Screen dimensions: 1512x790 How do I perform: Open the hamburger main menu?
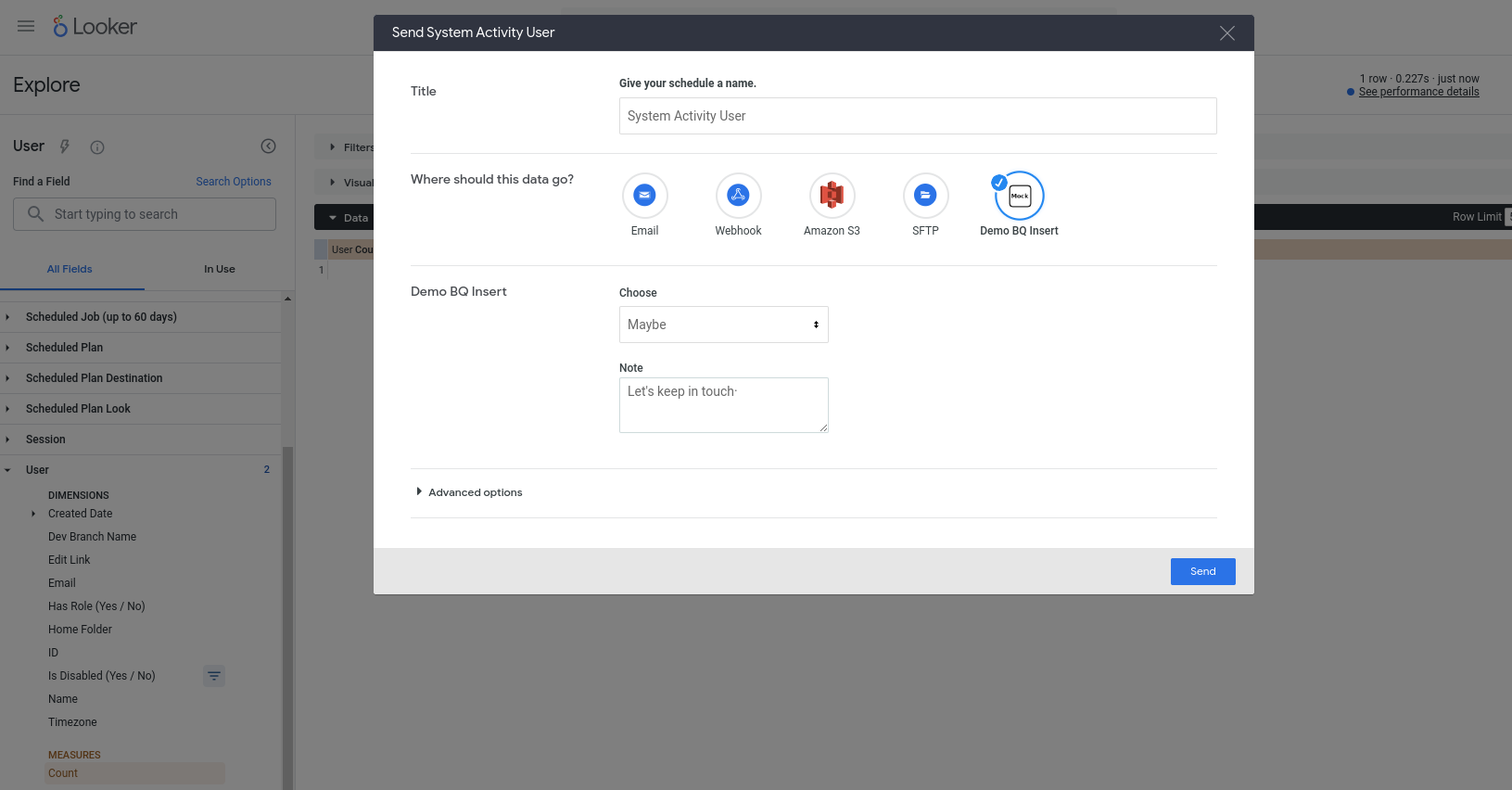[26, 27]
